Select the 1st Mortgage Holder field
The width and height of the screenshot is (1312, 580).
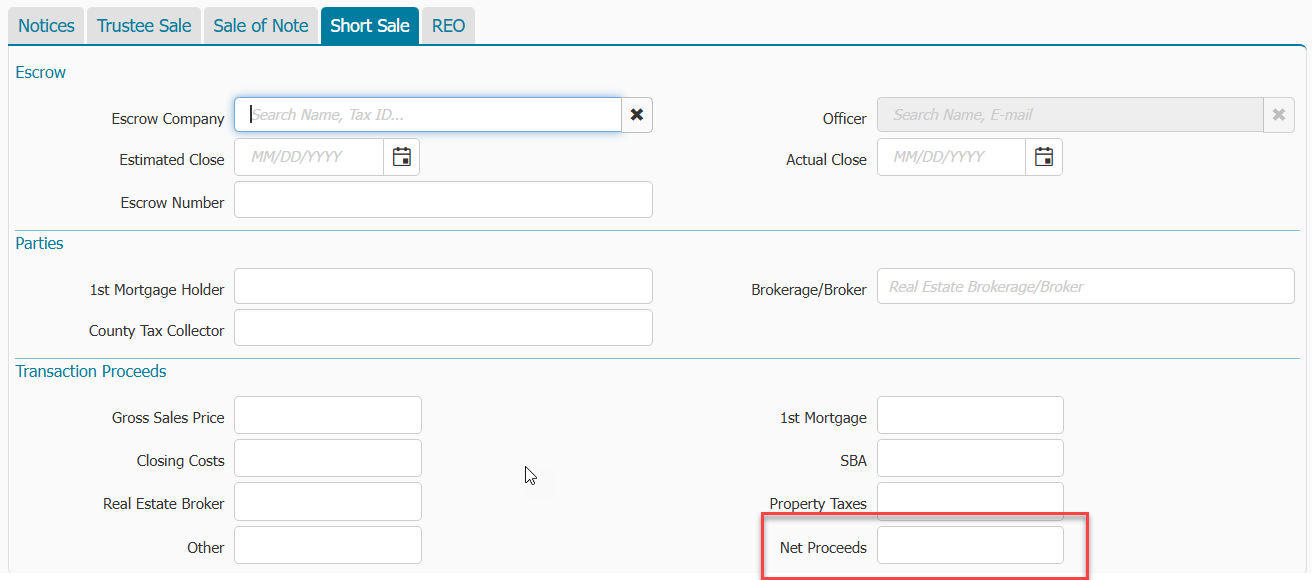click(x=443, y=287)
